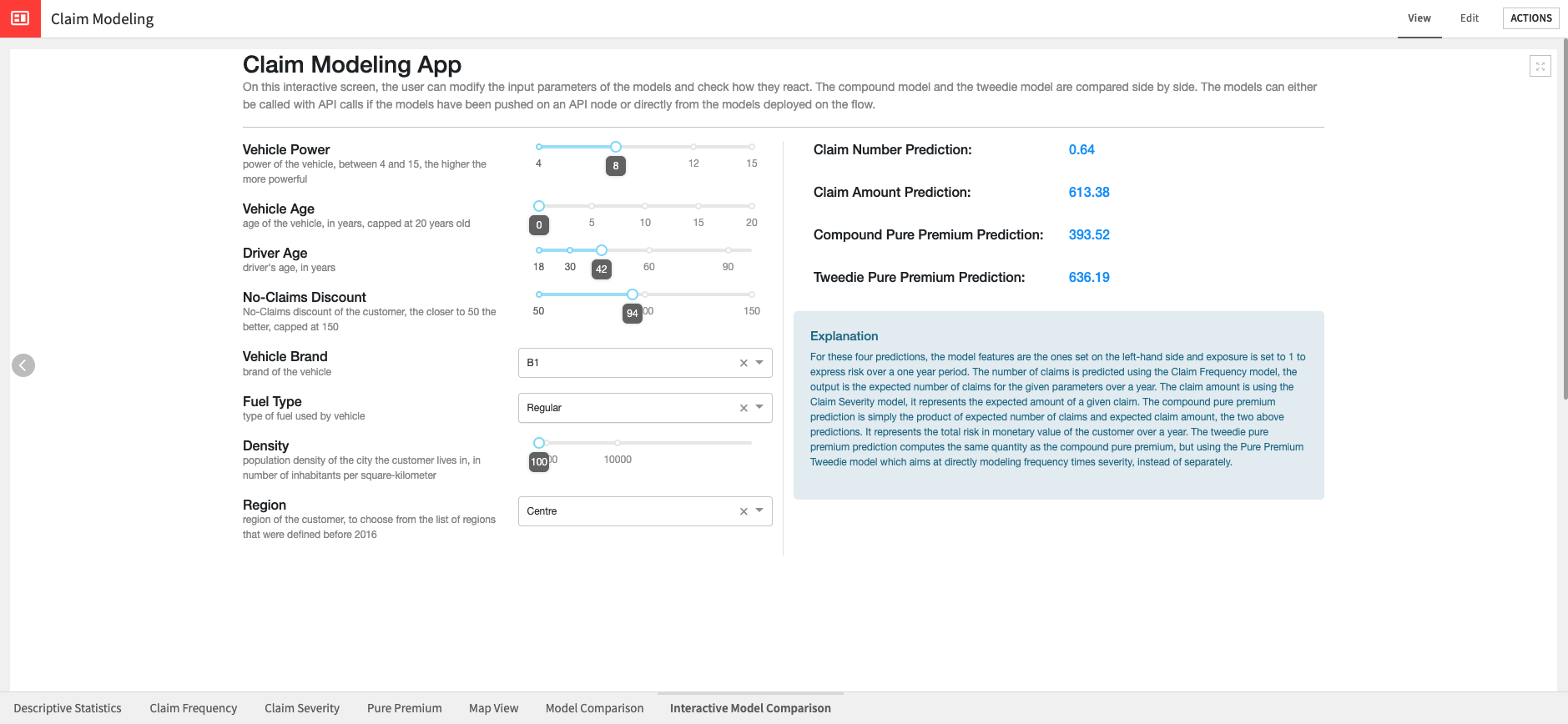Set Vehicle Power slider to 15 mark

tap(752, 147)
